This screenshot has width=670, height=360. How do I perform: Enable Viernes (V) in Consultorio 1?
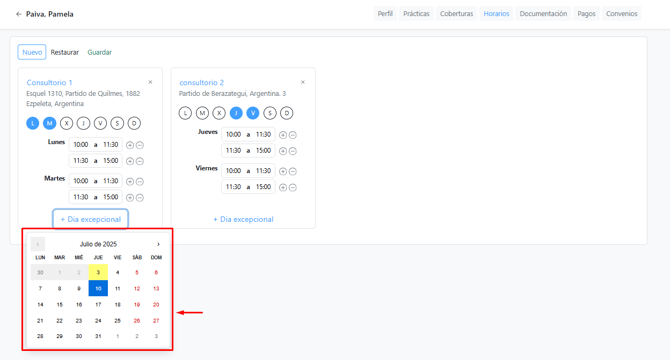(x=100, y=123)
